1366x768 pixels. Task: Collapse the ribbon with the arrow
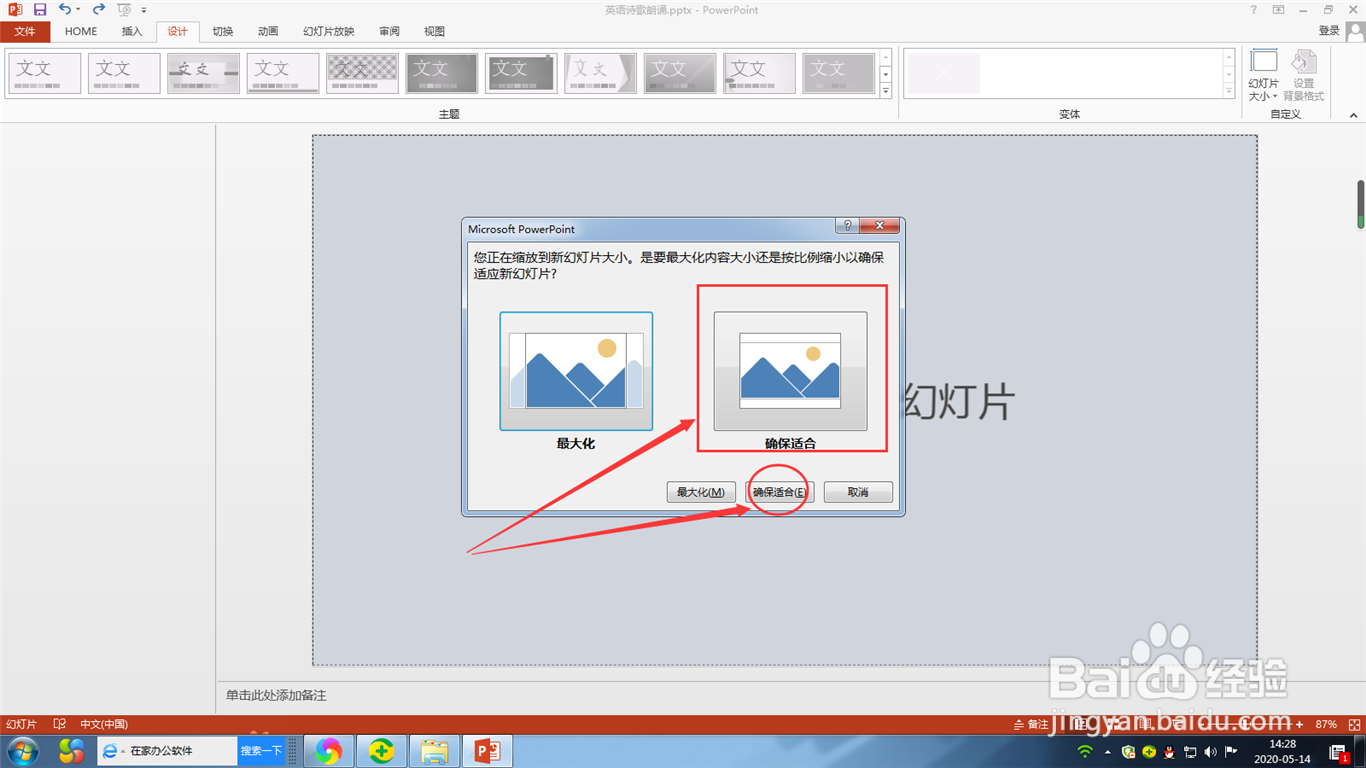(x=1355, y=114)
